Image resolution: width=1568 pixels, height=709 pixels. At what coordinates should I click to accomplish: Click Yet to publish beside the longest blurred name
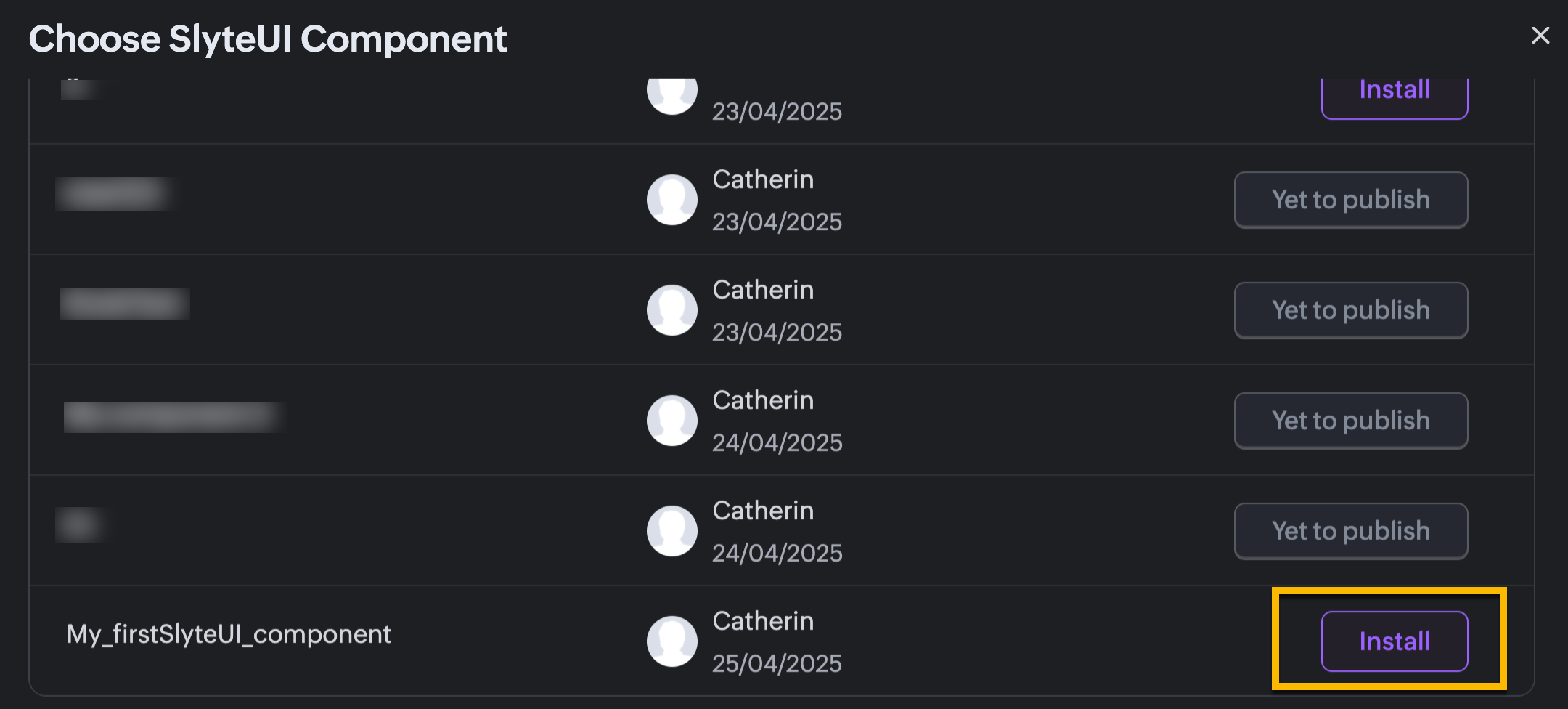1350,421
